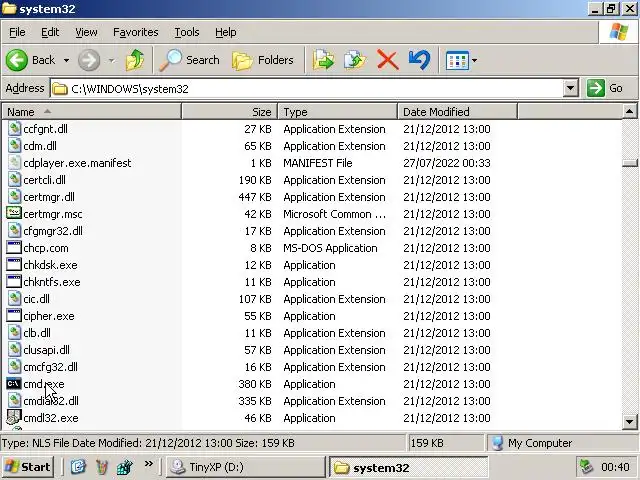Expand the quick launch chevron
Image resolution: width=640 pixels, height=480 pixels.
tap(149, 464)
